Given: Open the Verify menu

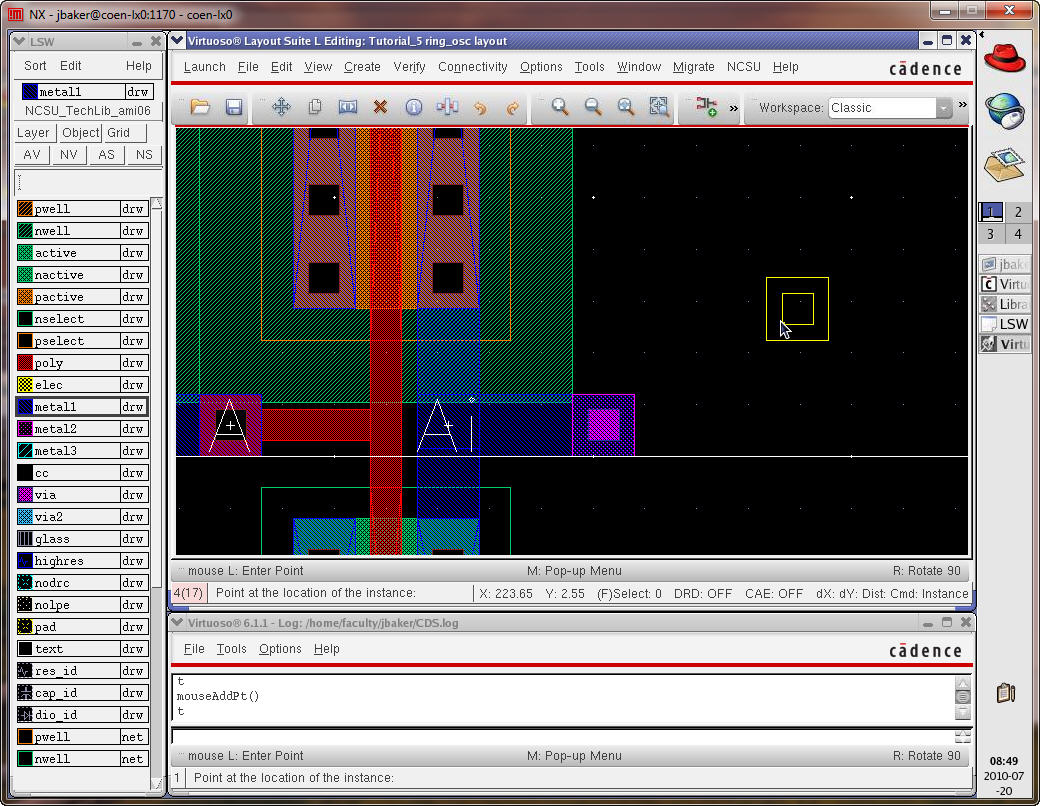Looking at the screenshot, I should coord(409,67).
